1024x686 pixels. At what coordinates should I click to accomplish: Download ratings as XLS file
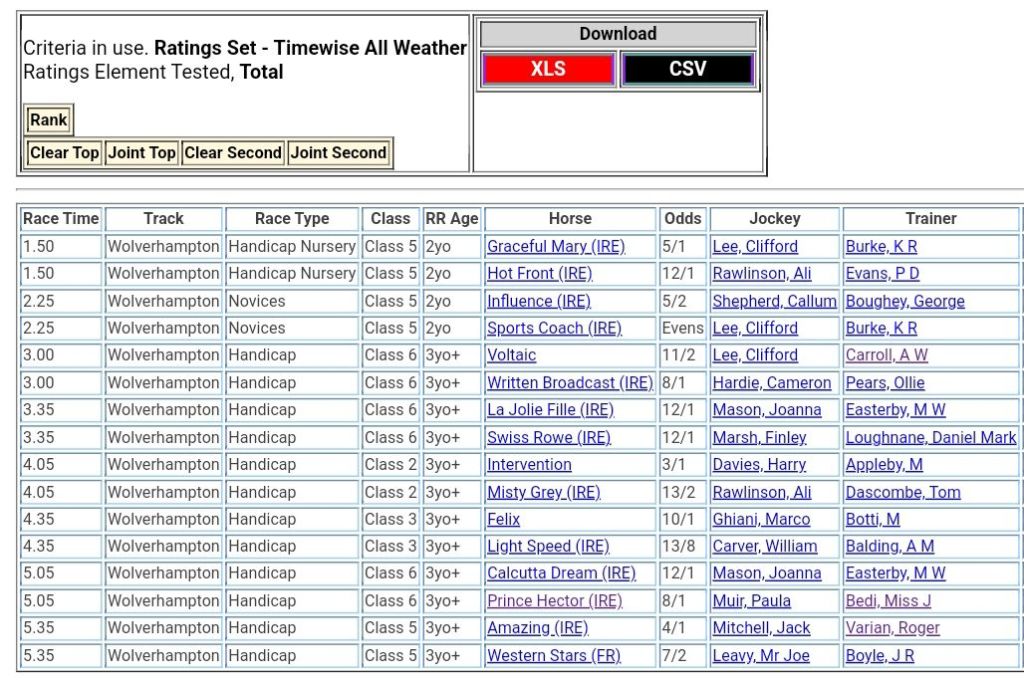pos(547,69)
